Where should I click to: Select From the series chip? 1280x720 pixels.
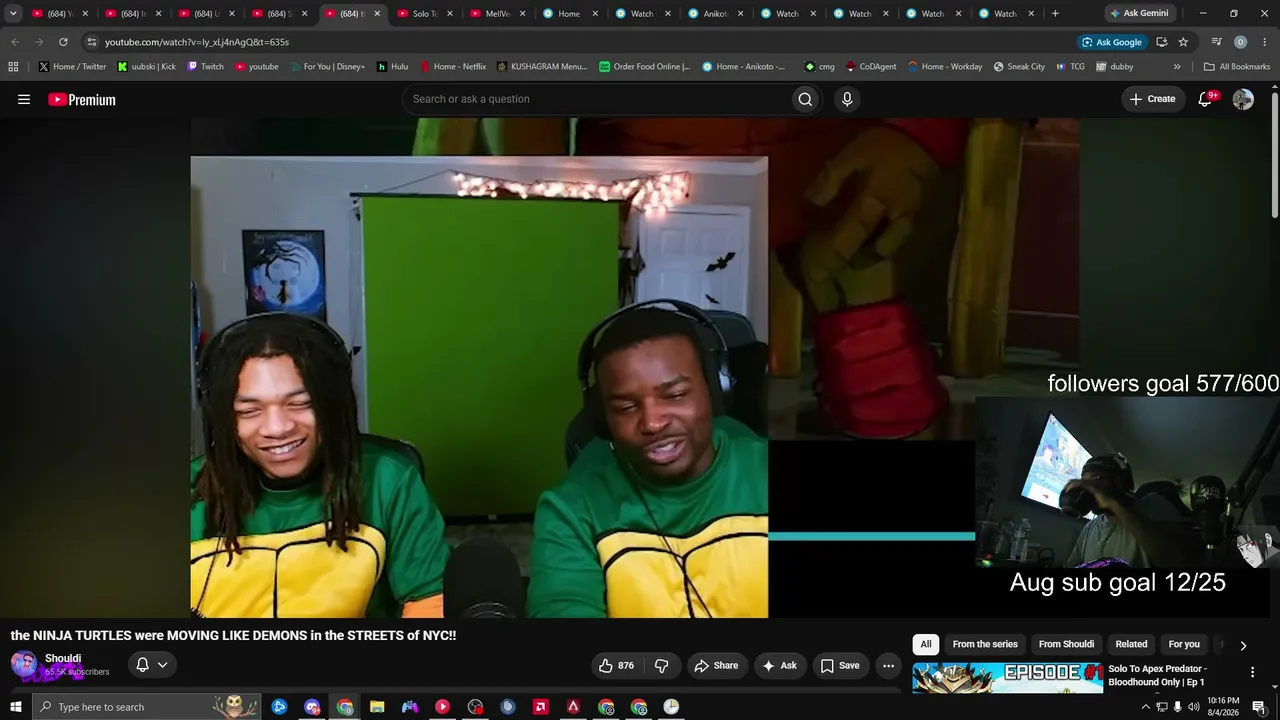(x=985, y=644)
